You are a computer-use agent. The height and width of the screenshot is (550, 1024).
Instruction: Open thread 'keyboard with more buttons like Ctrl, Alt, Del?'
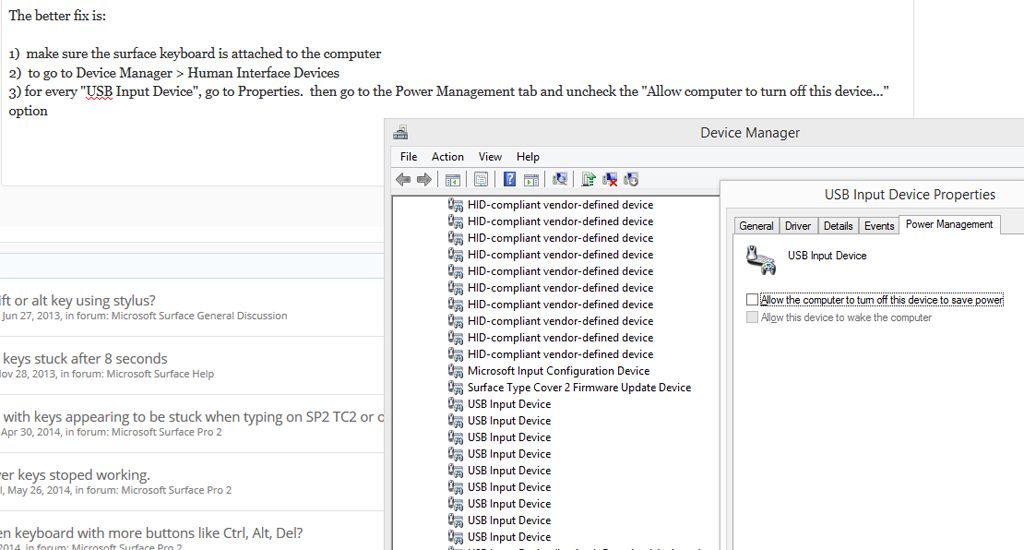point(152,533)
